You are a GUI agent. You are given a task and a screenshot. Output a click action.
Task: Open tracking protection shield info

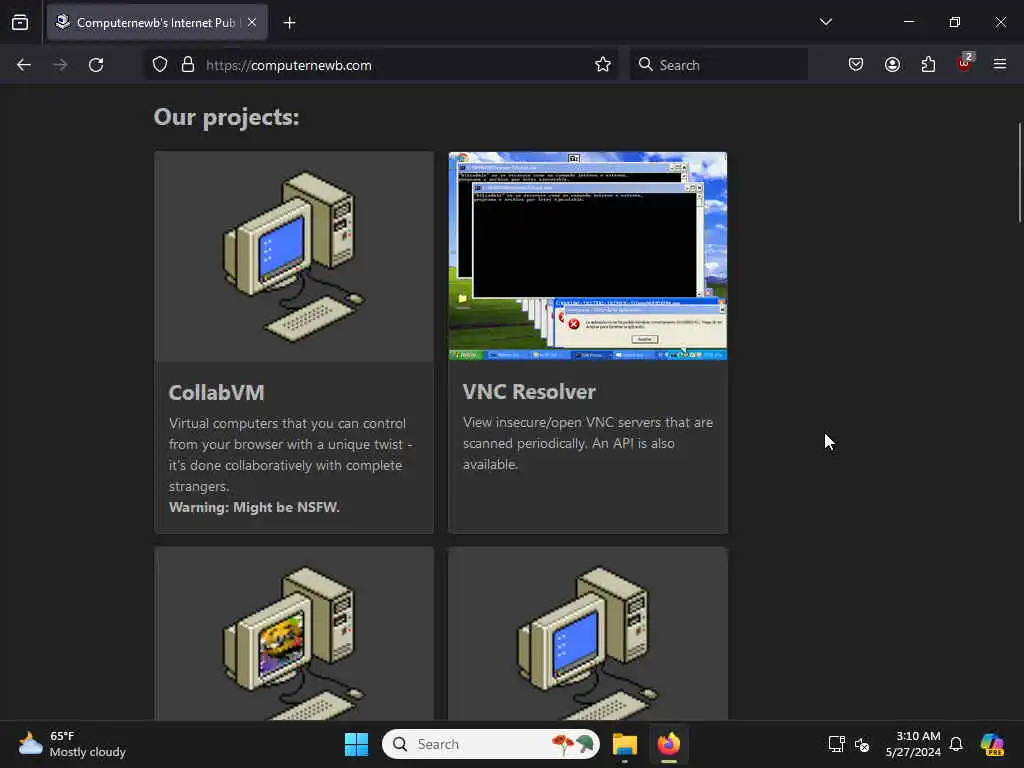pyautogui.click(x=160, y=65)
